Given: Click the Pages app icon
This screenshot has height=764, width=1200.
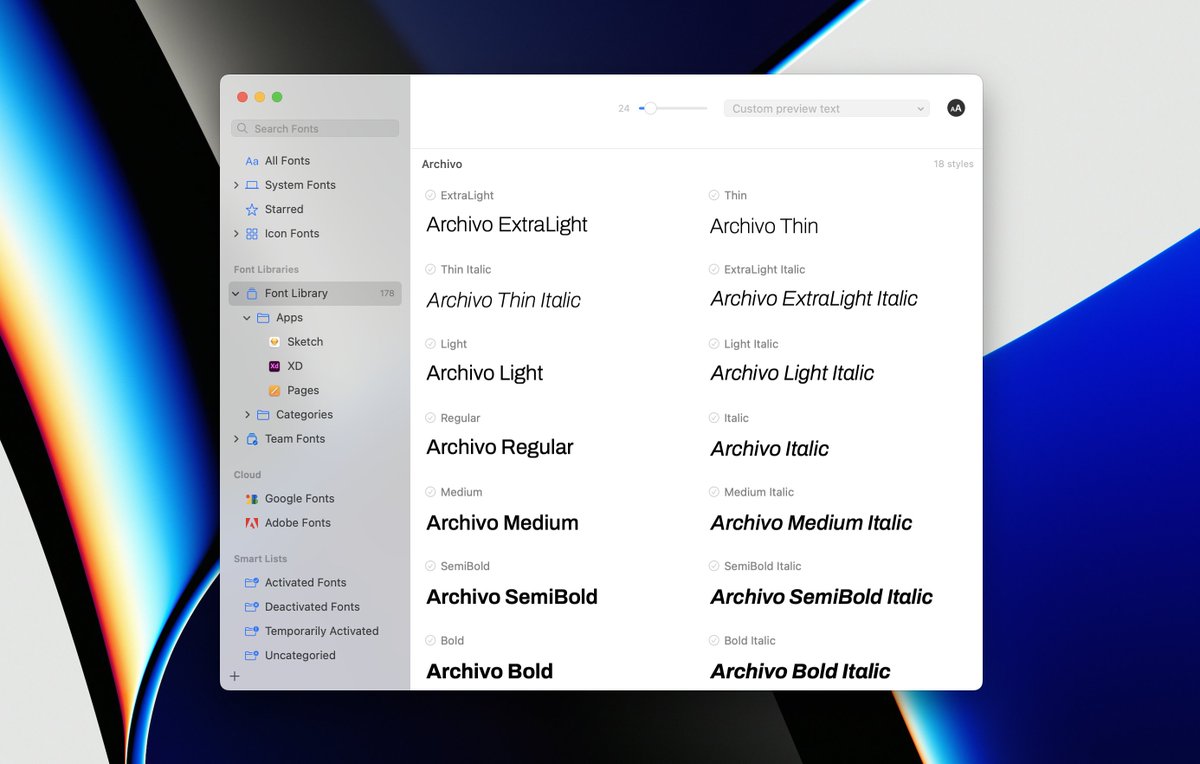Looking at the screenshot, I should point(275,390).
